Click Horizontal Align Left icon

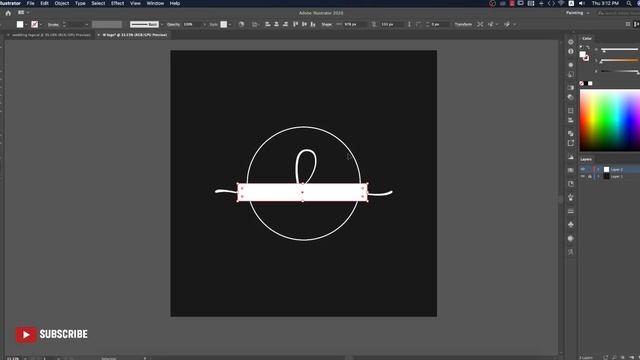point(268,24)
